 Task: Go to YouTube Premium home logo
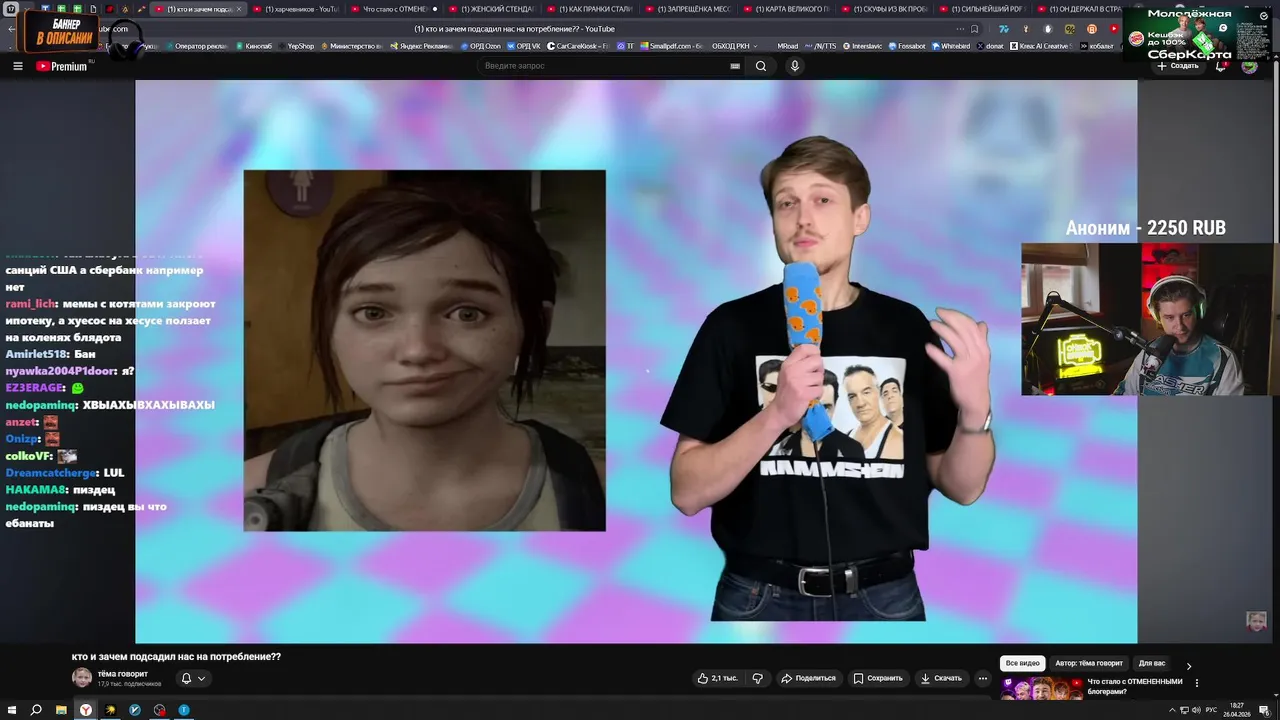point(62,66)
